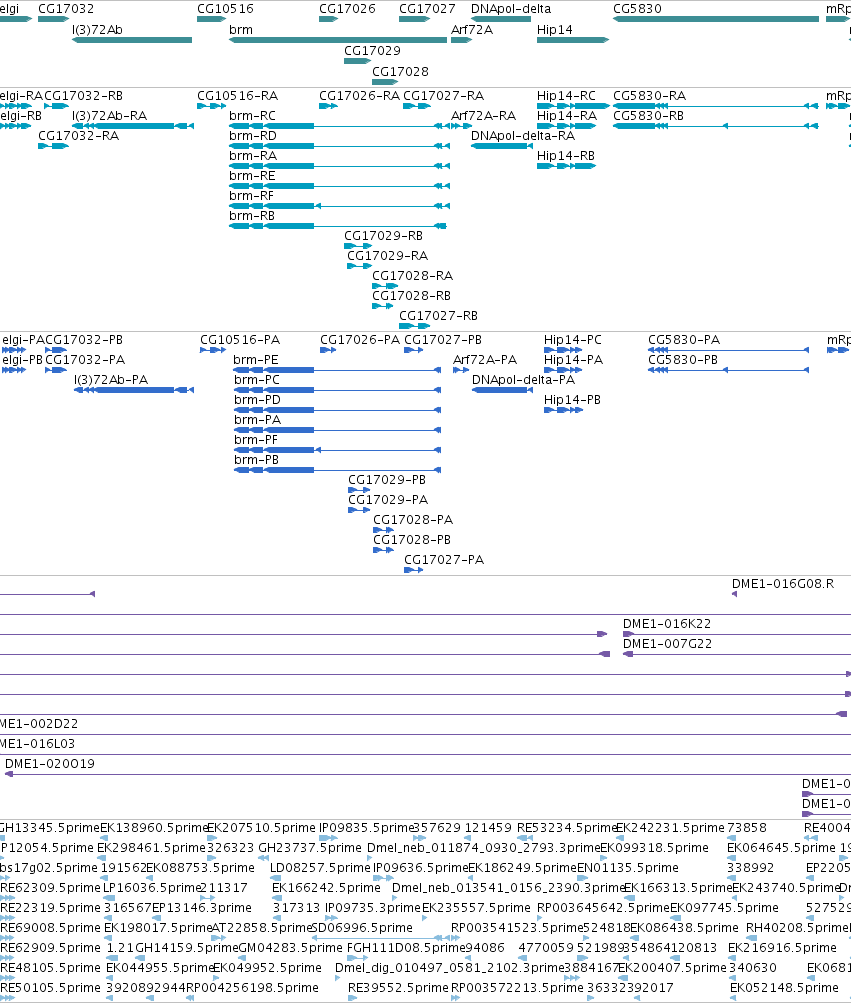This screenshot has height=1003, width=851.
Task: Select the EK138960.5prime EST label
Action: (x=154, y=828)
